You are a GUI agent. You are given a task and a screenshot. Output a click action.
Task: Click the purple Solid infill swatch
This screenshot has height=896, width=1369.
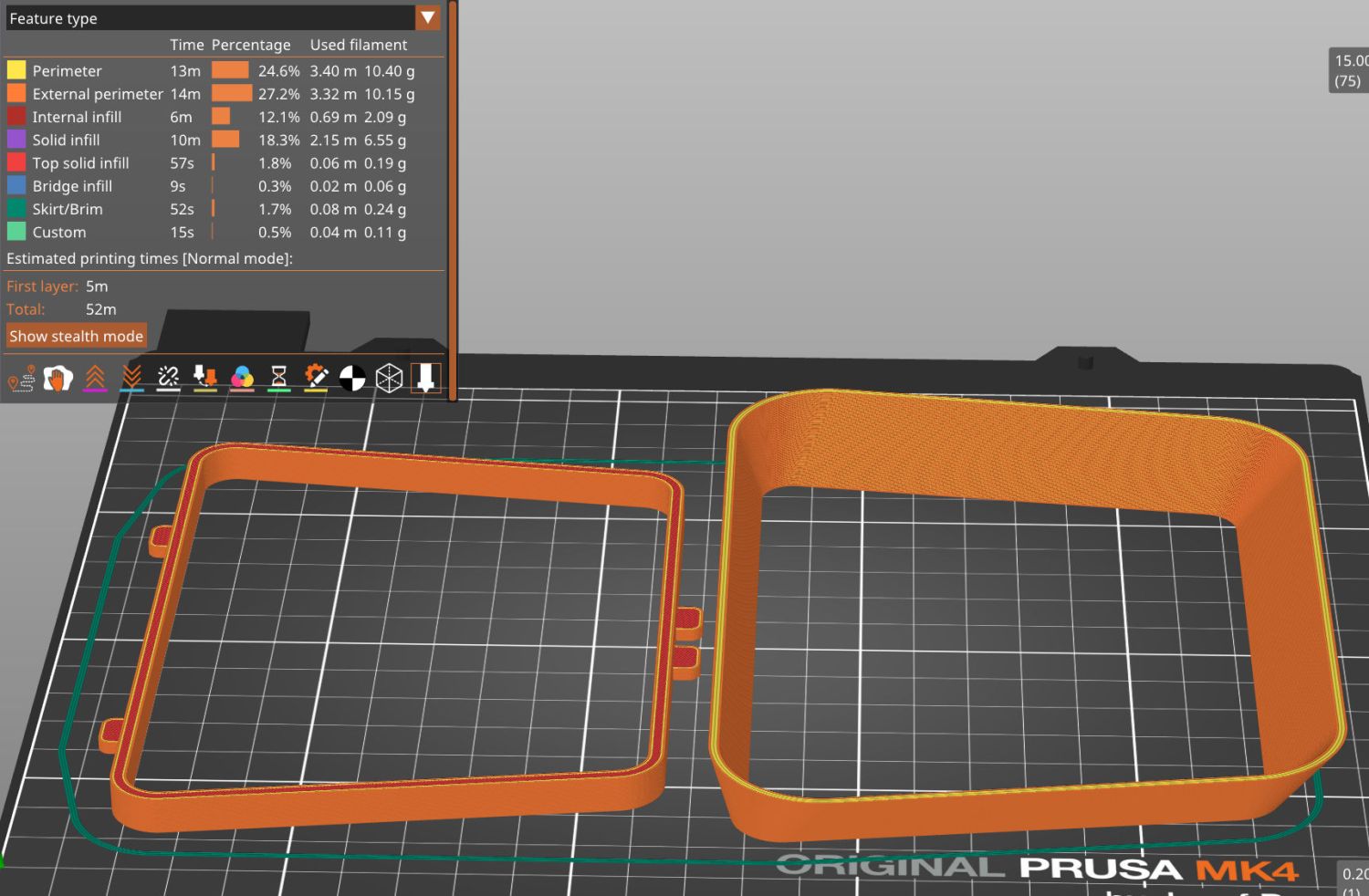16,140
